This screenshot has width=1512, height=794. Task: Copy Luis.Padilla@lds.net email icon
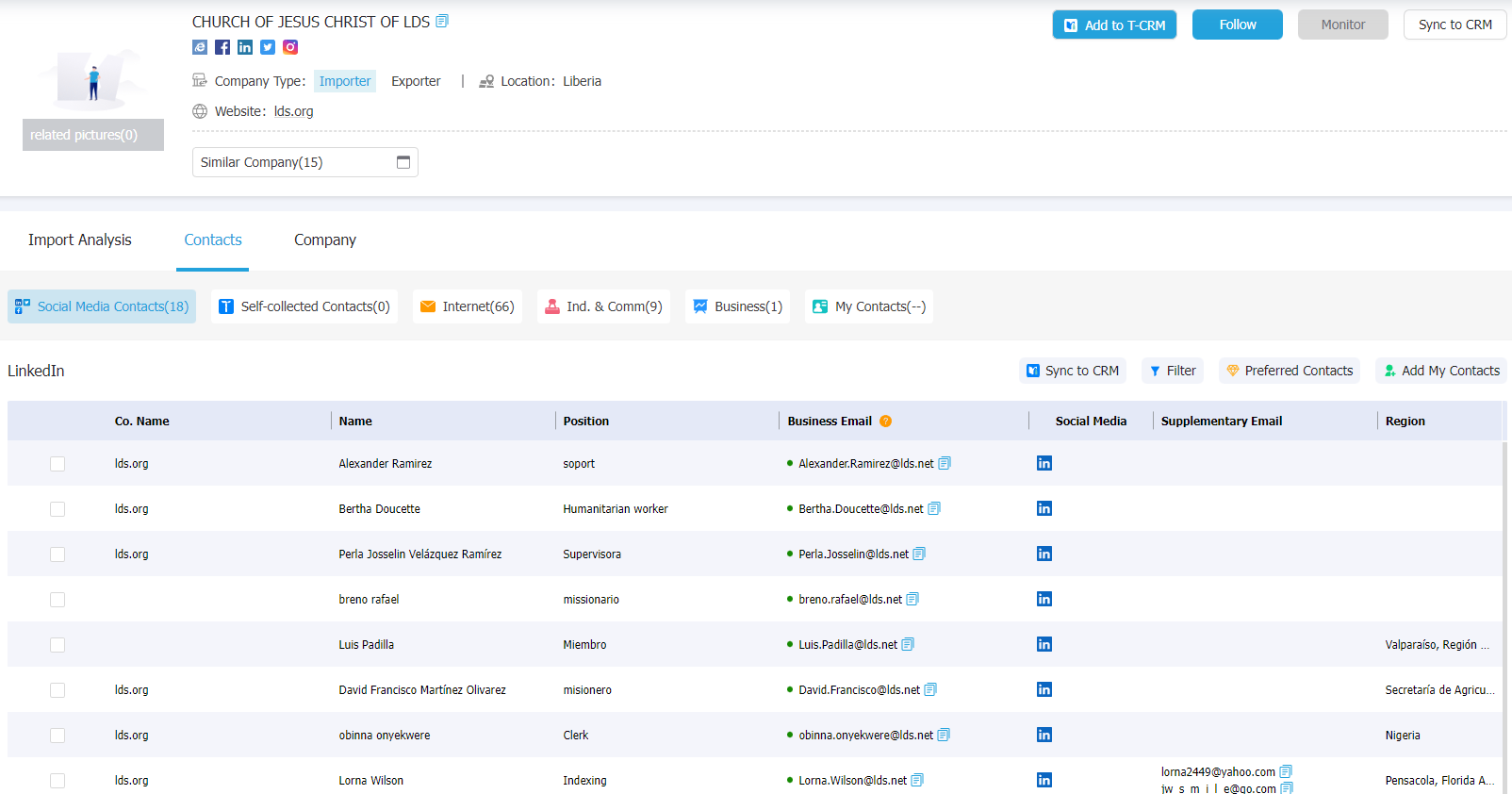tap(908, 644)
